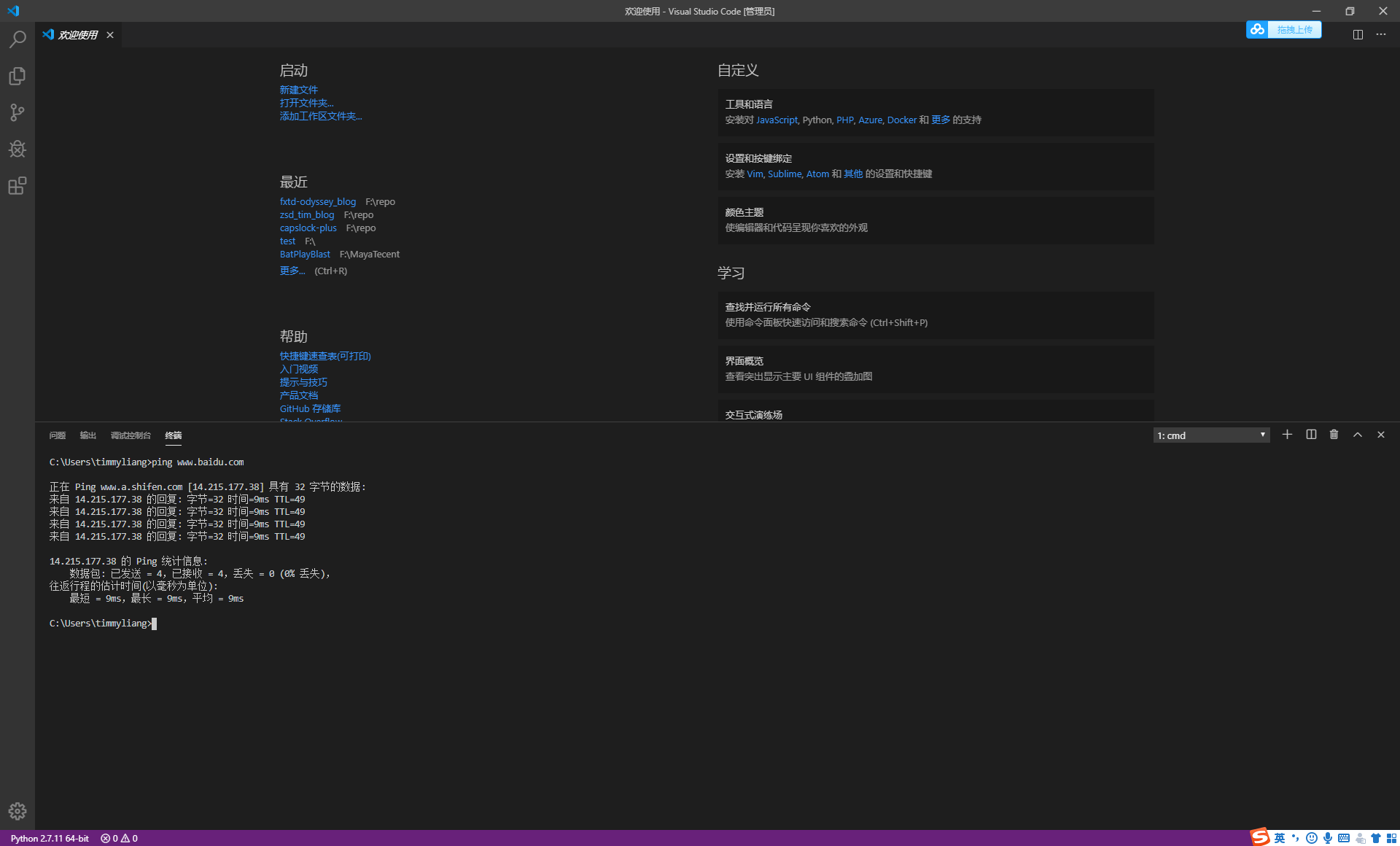Open recent folder test
The width and height of the screenshot is (1400, 846).
288,241
